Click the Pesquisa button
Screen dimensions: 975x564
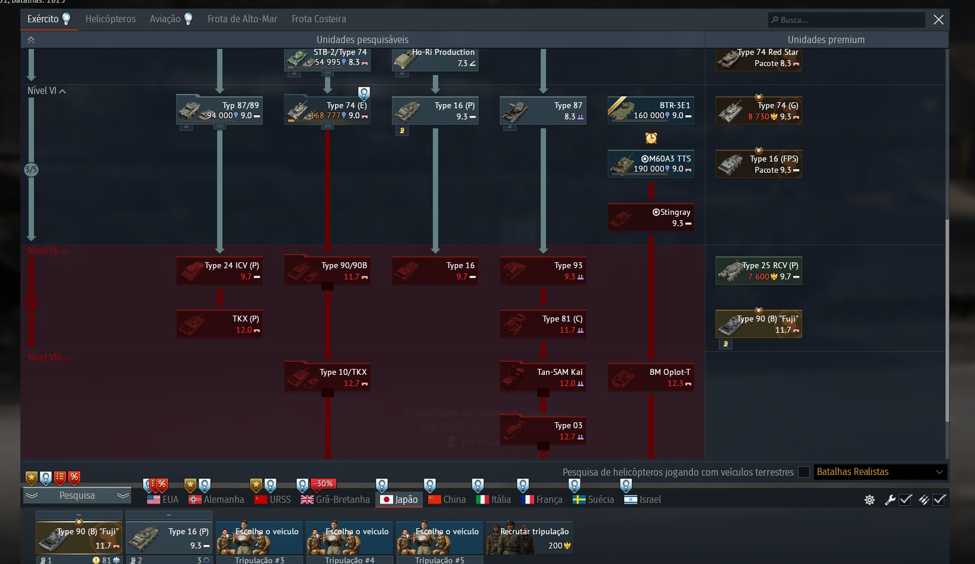point(77,496)
